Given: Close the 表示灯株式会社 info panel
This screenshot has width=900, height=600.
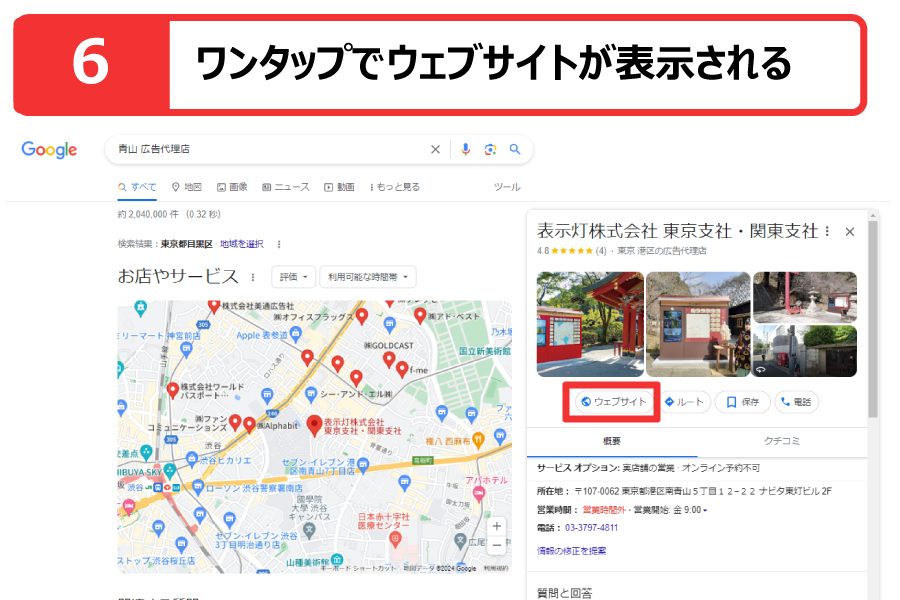Looking at the screenshot, I should pos(850,231).
